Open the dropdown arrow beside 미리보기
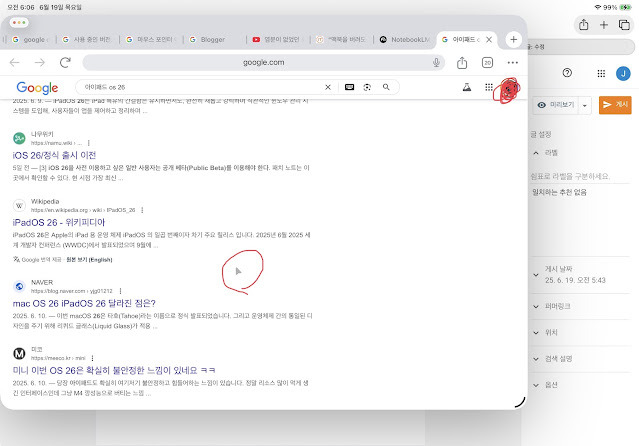This screenshot has width=639, height=446. point(585,105)
